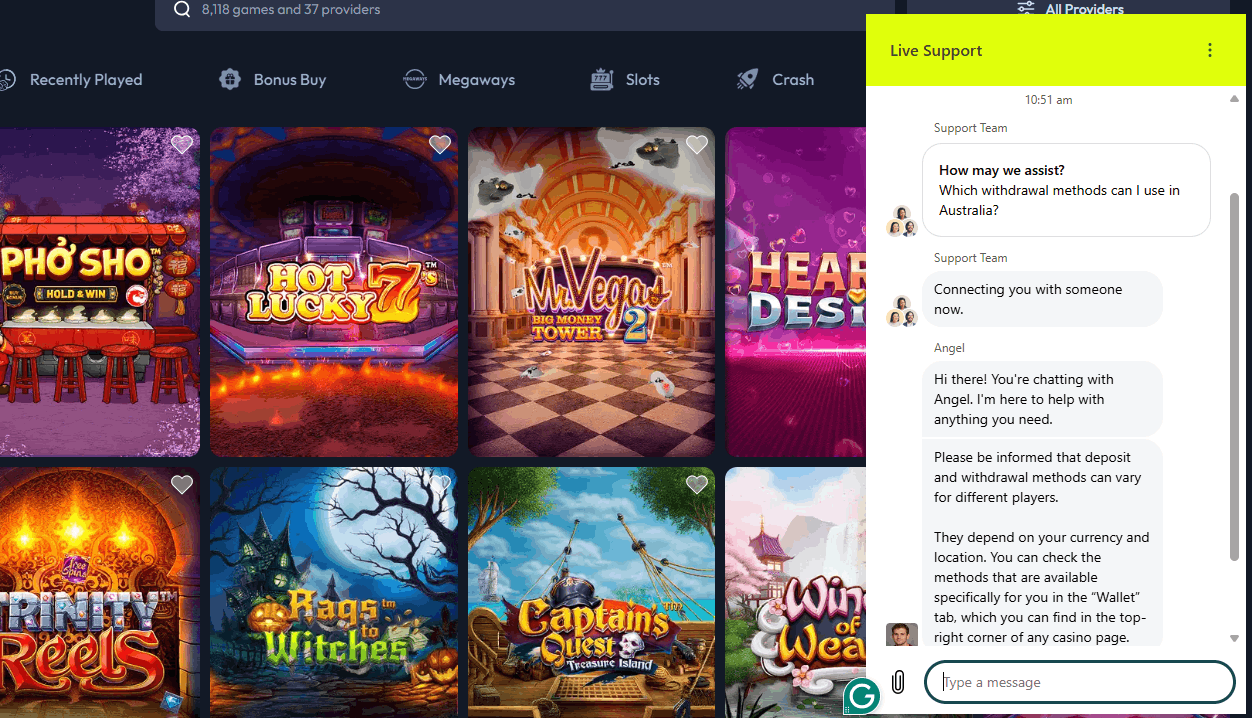Click the 'Angel' sender name label
This screenshot has width=1252, height=718.
tap(949, 348)
